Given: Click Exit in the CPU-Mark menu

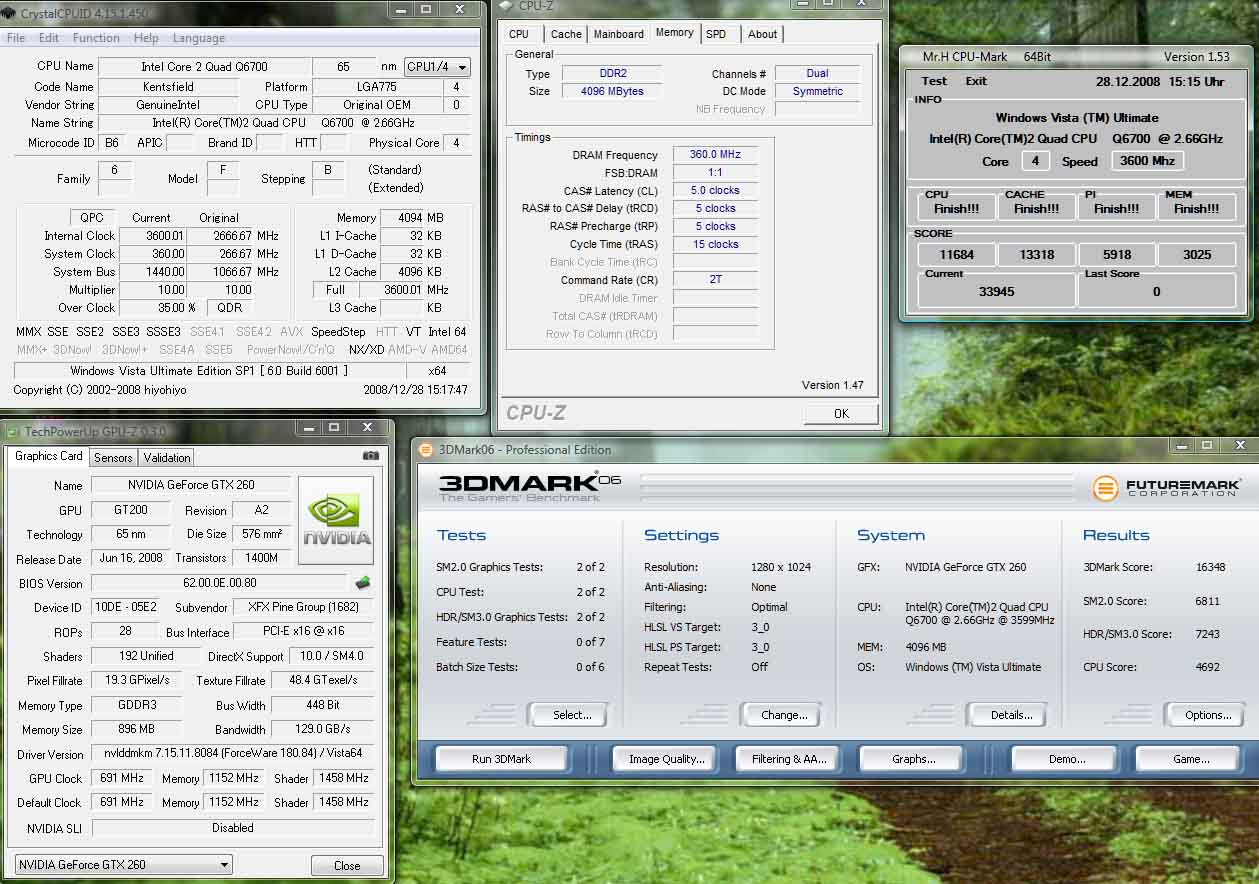Looking at the screenshot, I should [976, 81].
